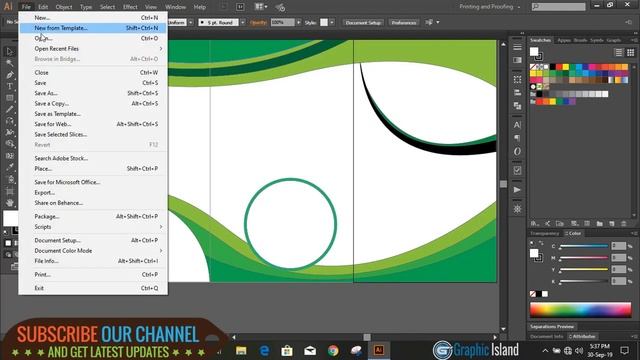Click the Document Setup button
Viewport: 640px width, 360px height.
click(363, 22)
